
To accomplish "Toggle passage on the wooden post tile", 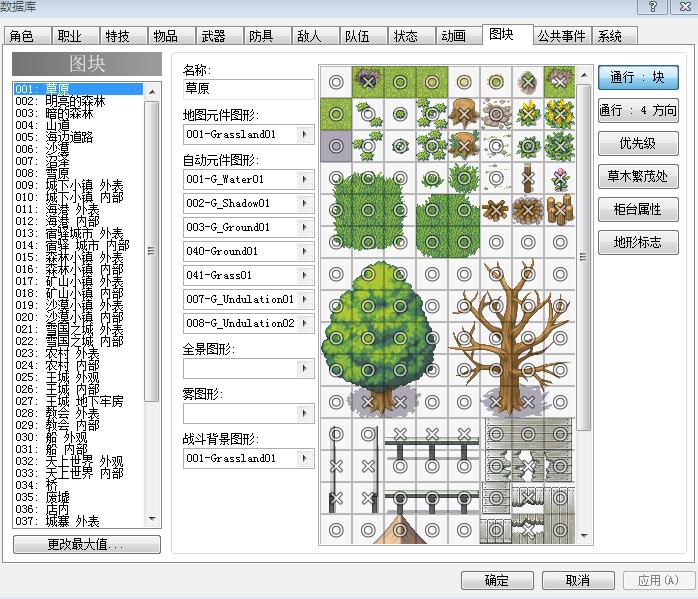I will tap(528, 178).
